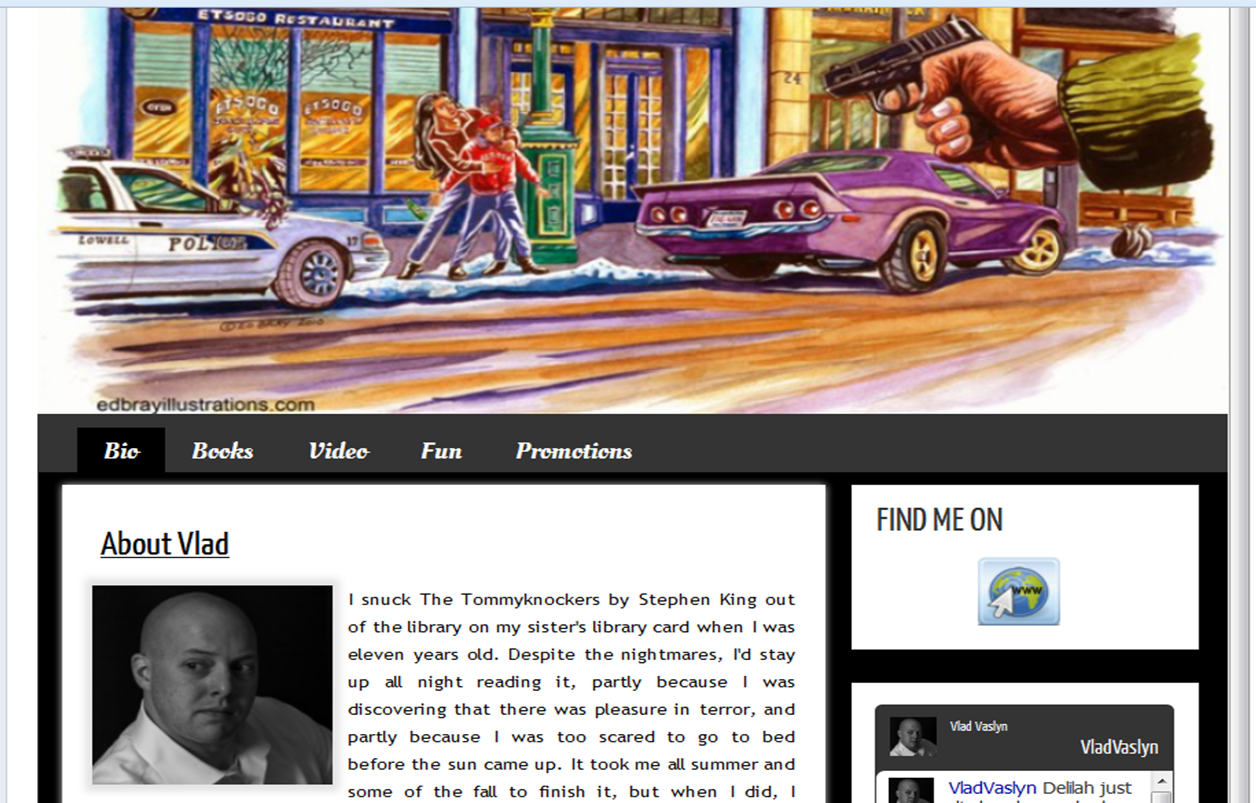Click the tweet list scrollbar thumb
Image resolution: width=1256 pixels, height=803 pixels.
(x=1160, y=797)
